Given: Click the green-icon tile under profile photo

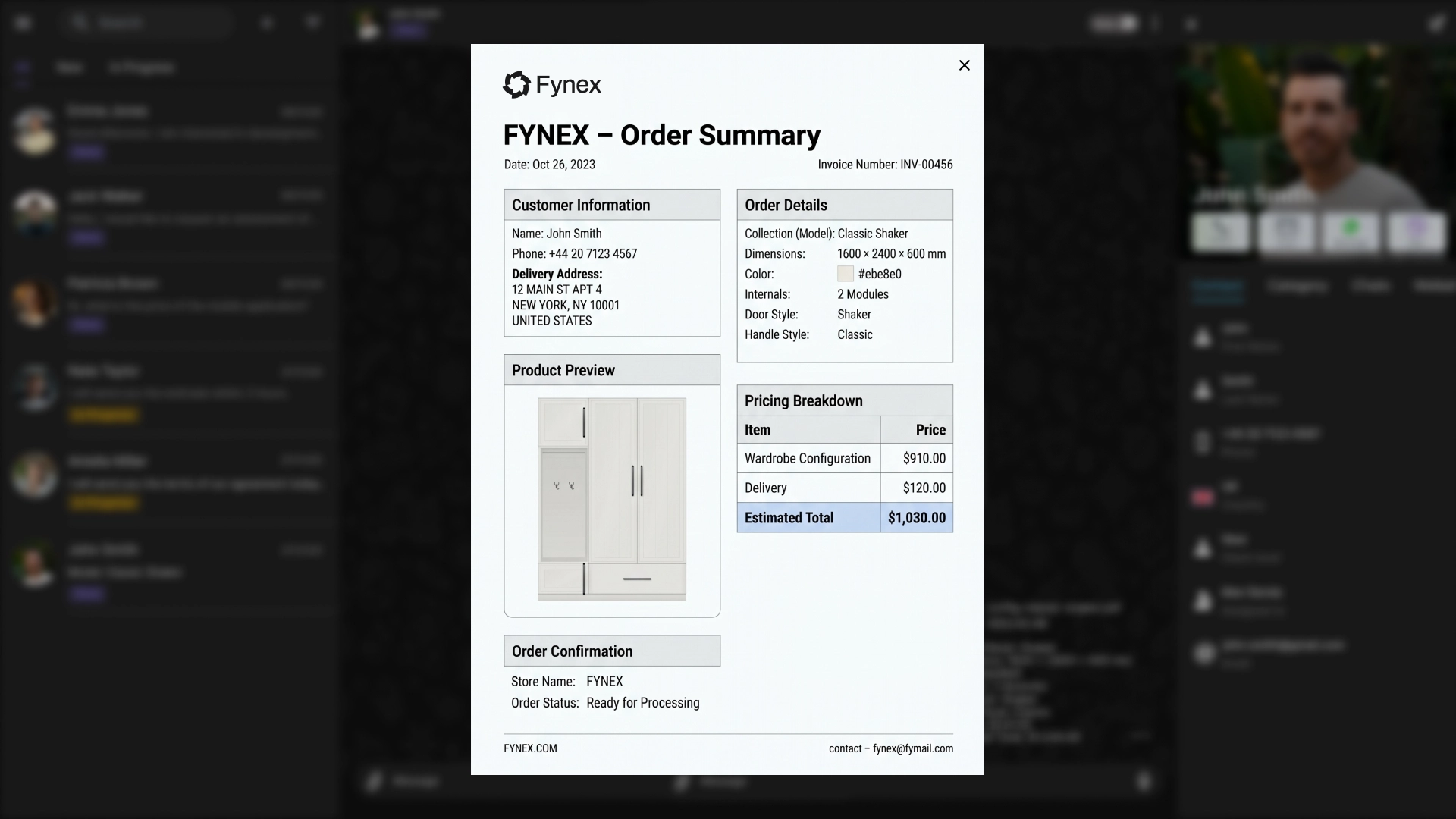Looking at the screenshot, I should click(x=1351, y=232).
